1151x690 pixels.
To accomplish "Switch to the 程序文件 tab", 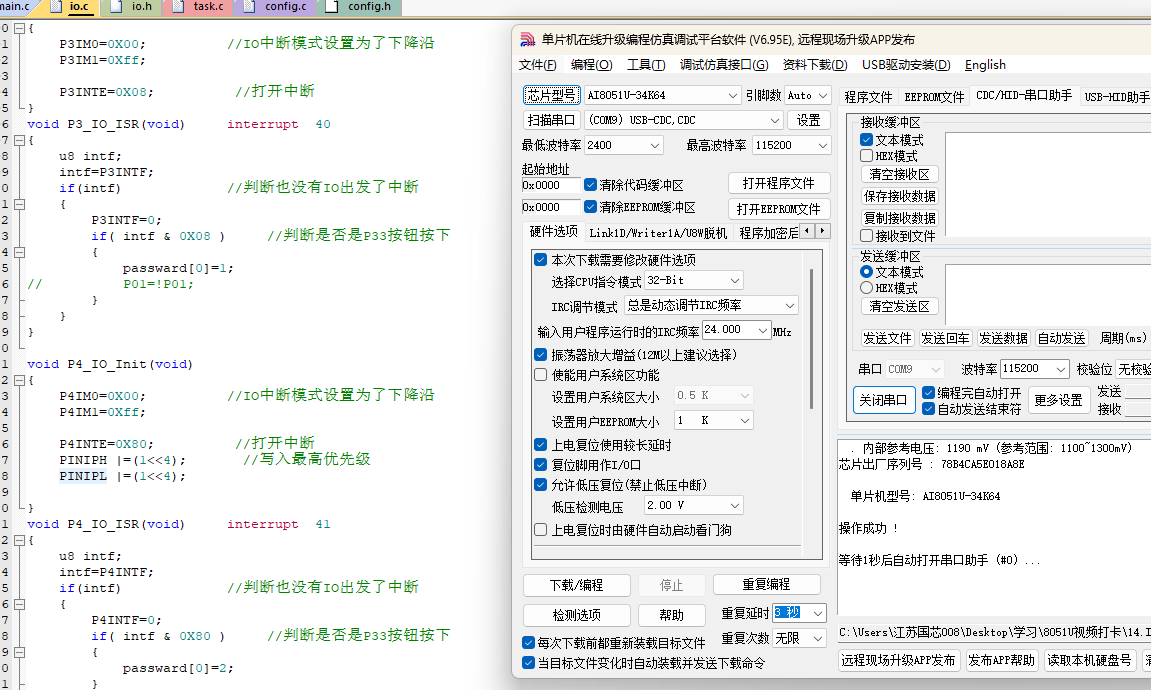I will [x=868, y=97].
